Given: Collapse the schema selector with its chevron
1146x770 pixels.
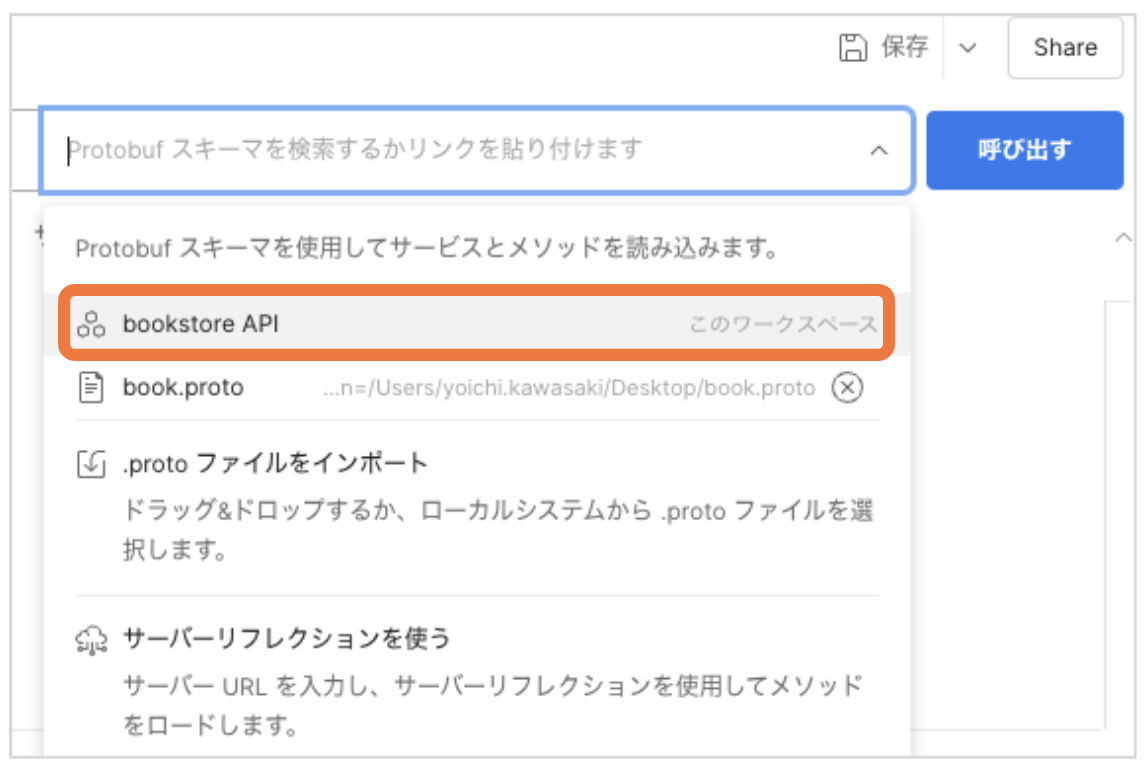Looking at the screenshot, I should click(879, 151).
